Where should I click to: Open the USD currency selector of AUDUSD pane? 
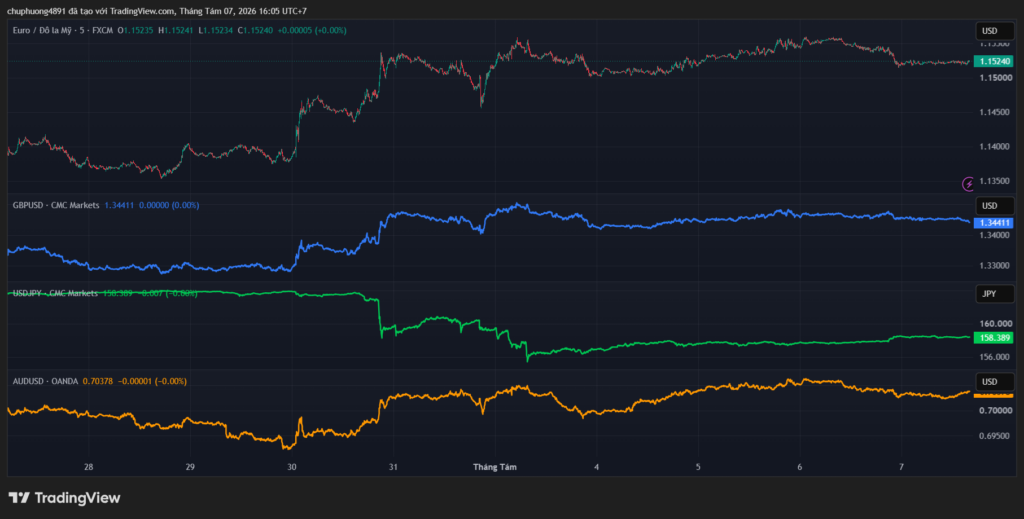(995, 381)
